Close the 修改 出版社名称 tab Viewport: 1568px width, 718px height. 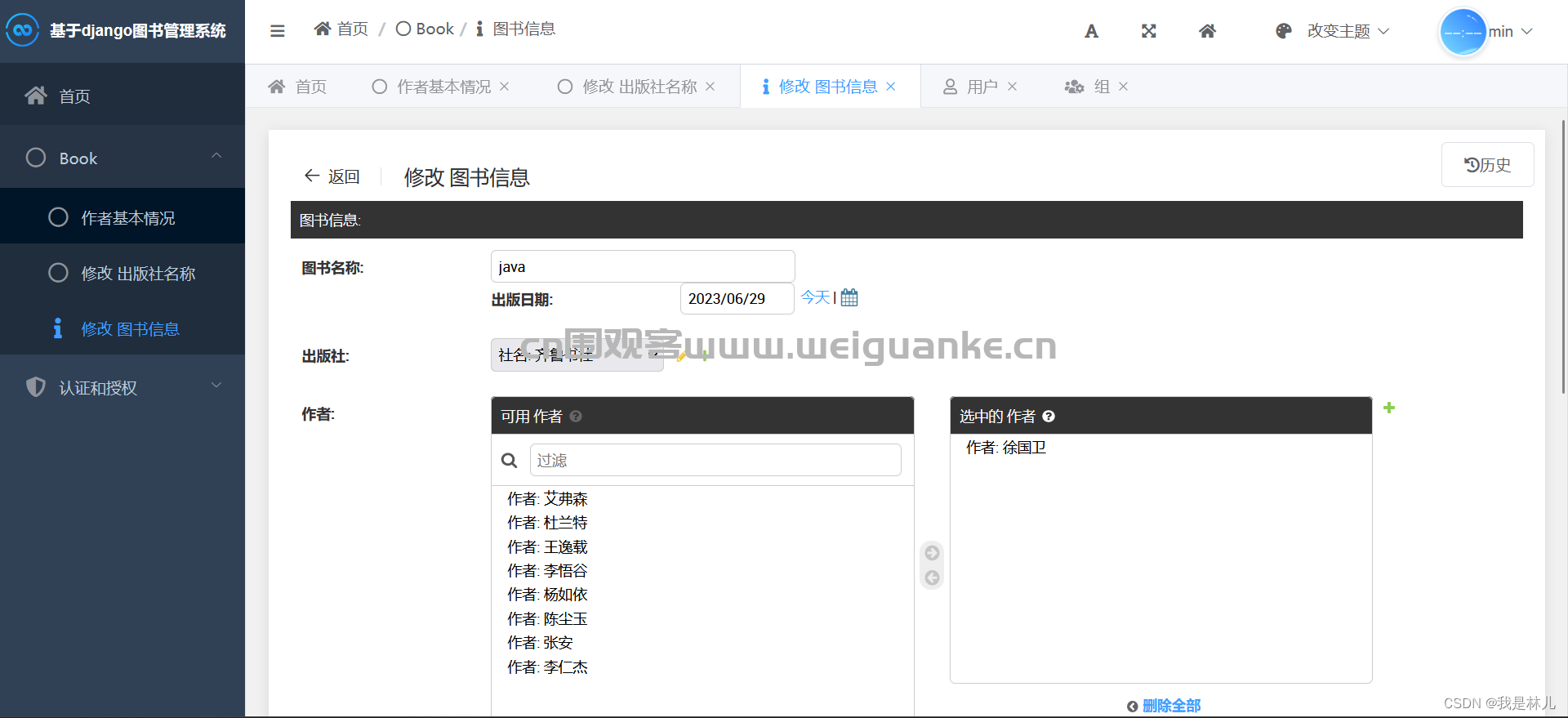click(x=710, y=87)
